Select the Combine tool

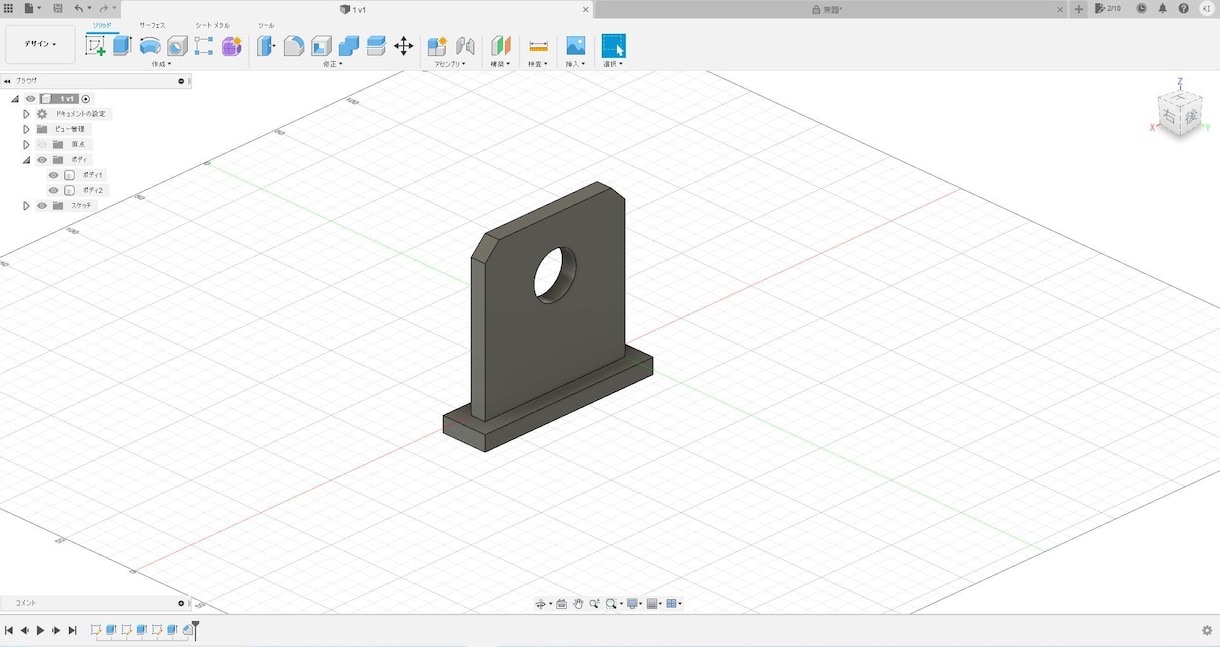click(349, 46)
